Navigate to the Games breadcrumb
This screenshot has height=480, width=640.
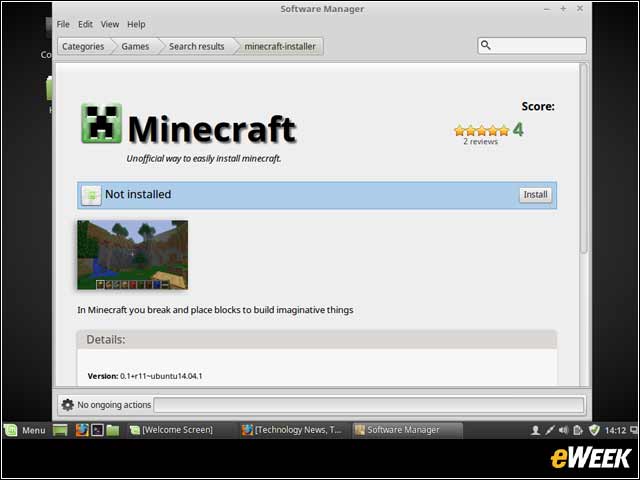(x=135, y=47)
